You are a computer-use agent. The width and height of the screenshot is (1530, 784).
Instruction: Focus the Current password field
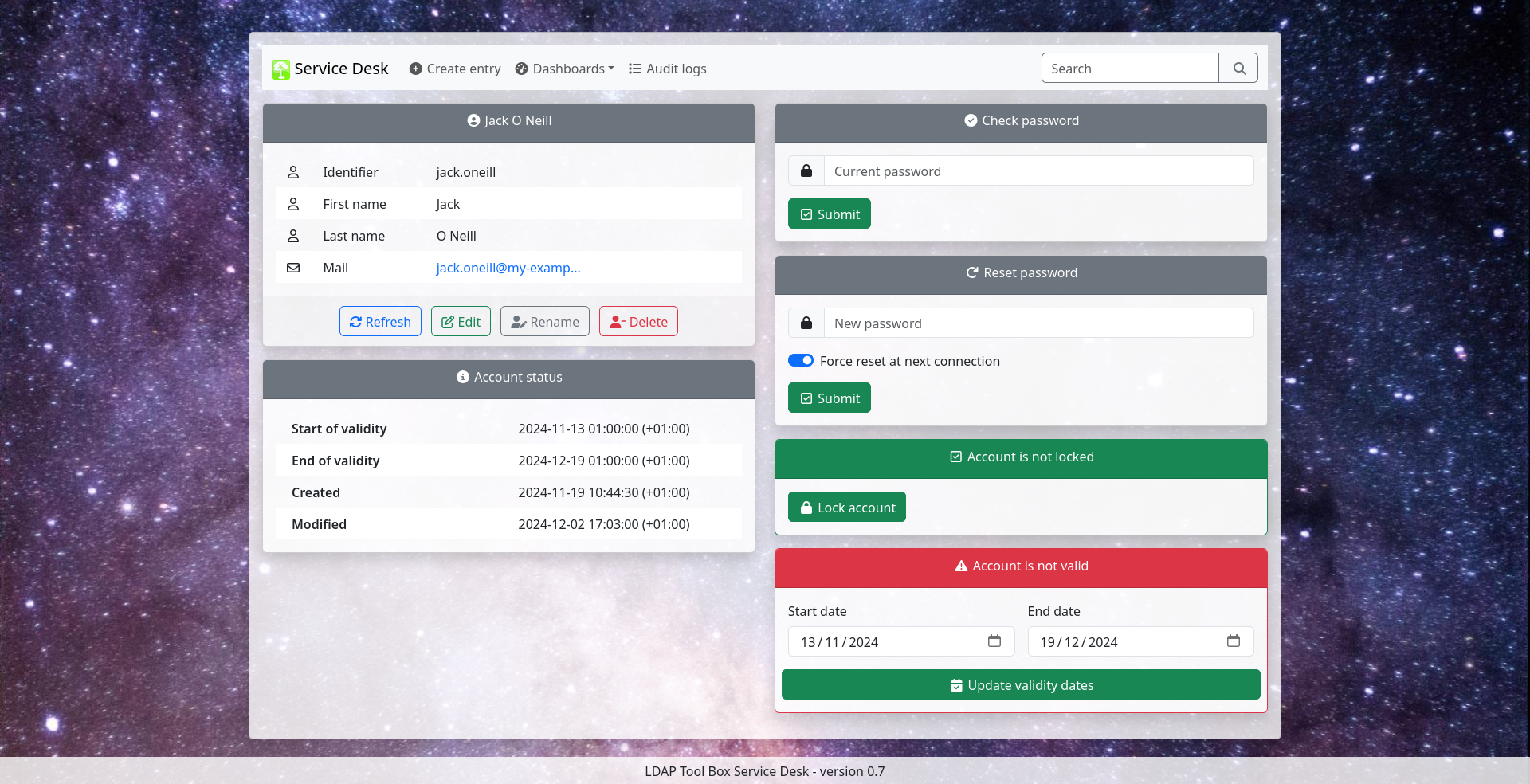click(1038, 171)
